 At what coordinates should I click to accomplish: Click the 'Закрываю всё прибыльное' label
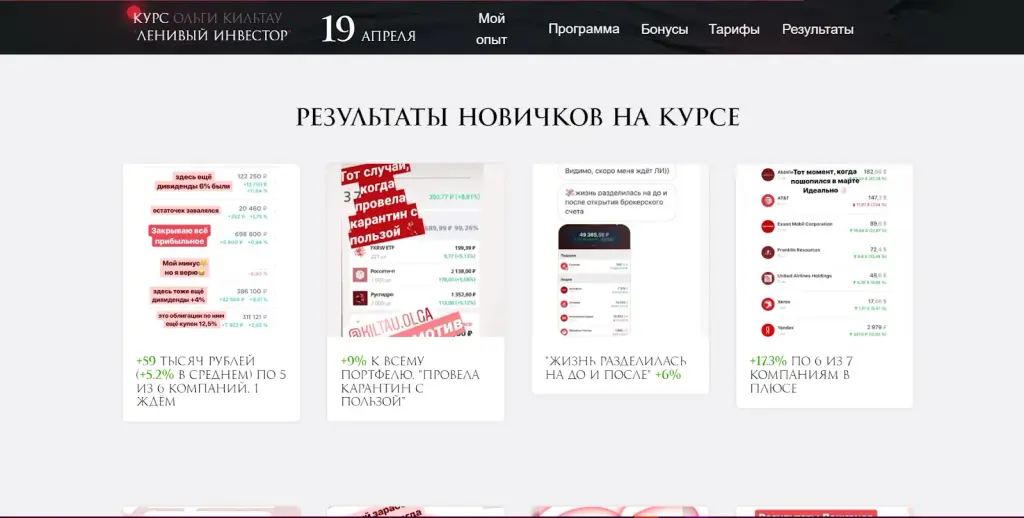178,236
